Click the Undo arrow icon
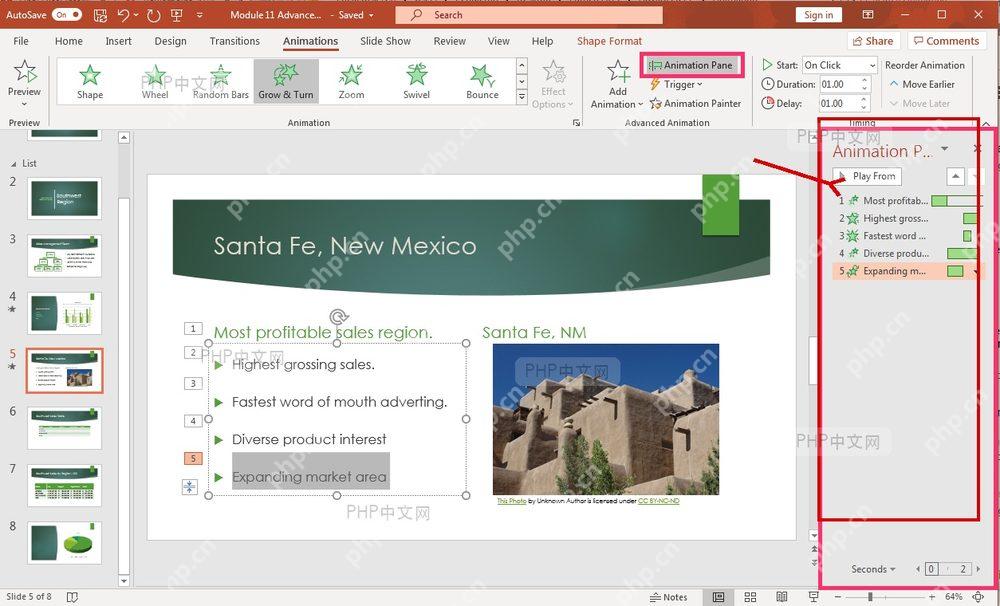1000x606 pixels. pos(124,15)
